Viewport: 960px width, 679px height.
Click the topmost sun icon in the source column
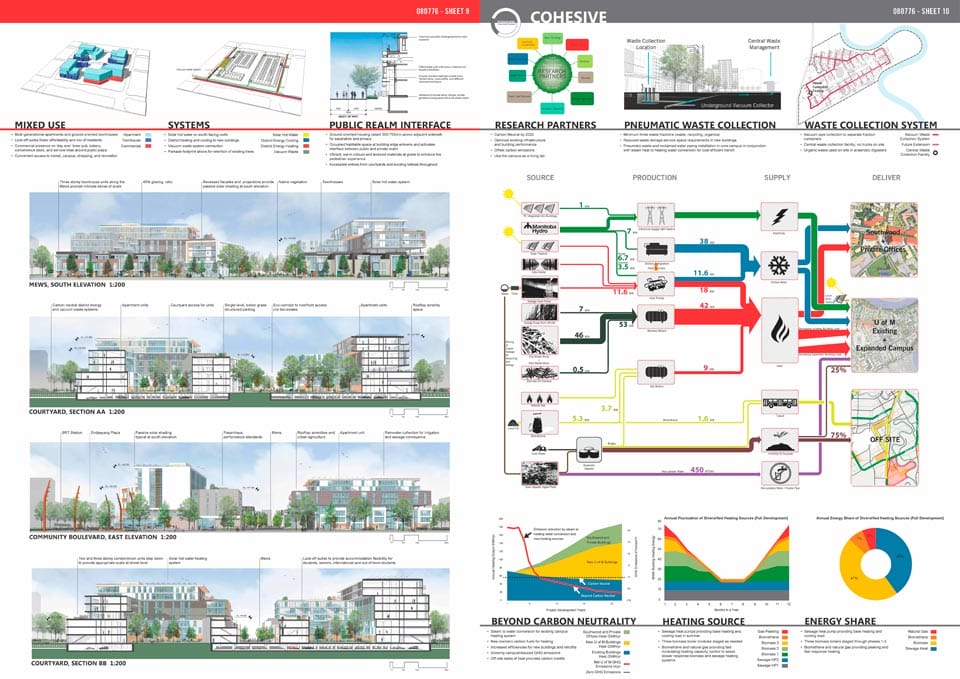tap(508, 195)
